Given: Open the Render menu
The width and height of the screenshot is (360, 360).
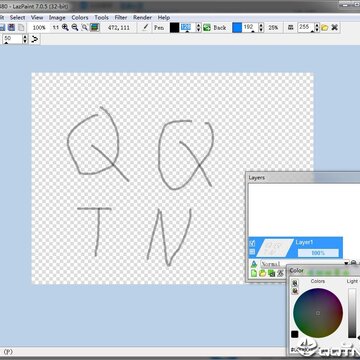Looking at the screenshot, I should click(142, 17).
